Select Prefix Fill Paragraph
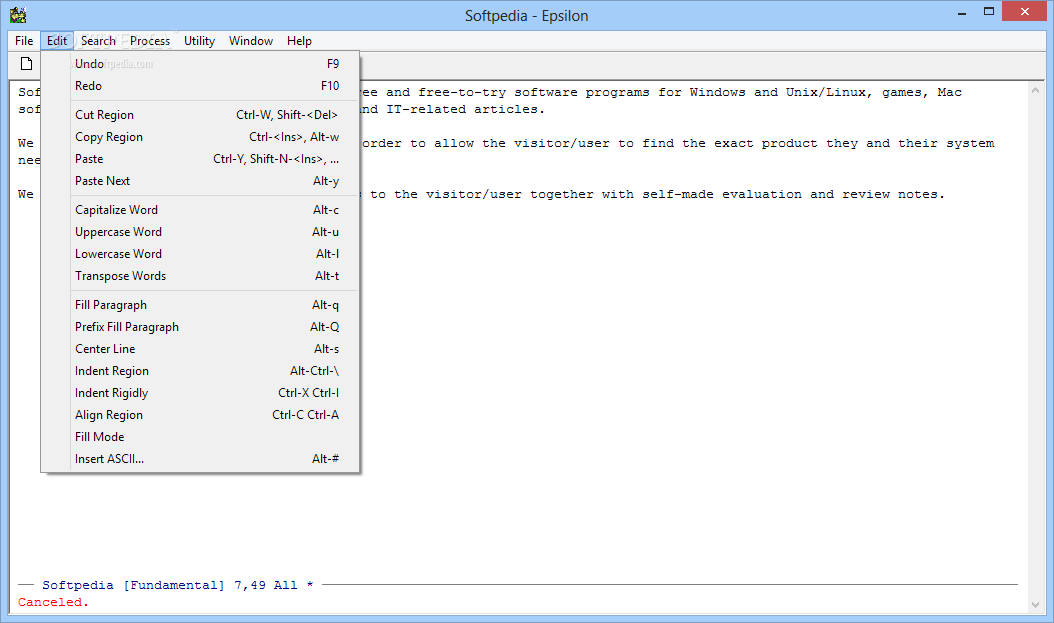This screenshot has height=623, width=1054. (x=200, y=327)
